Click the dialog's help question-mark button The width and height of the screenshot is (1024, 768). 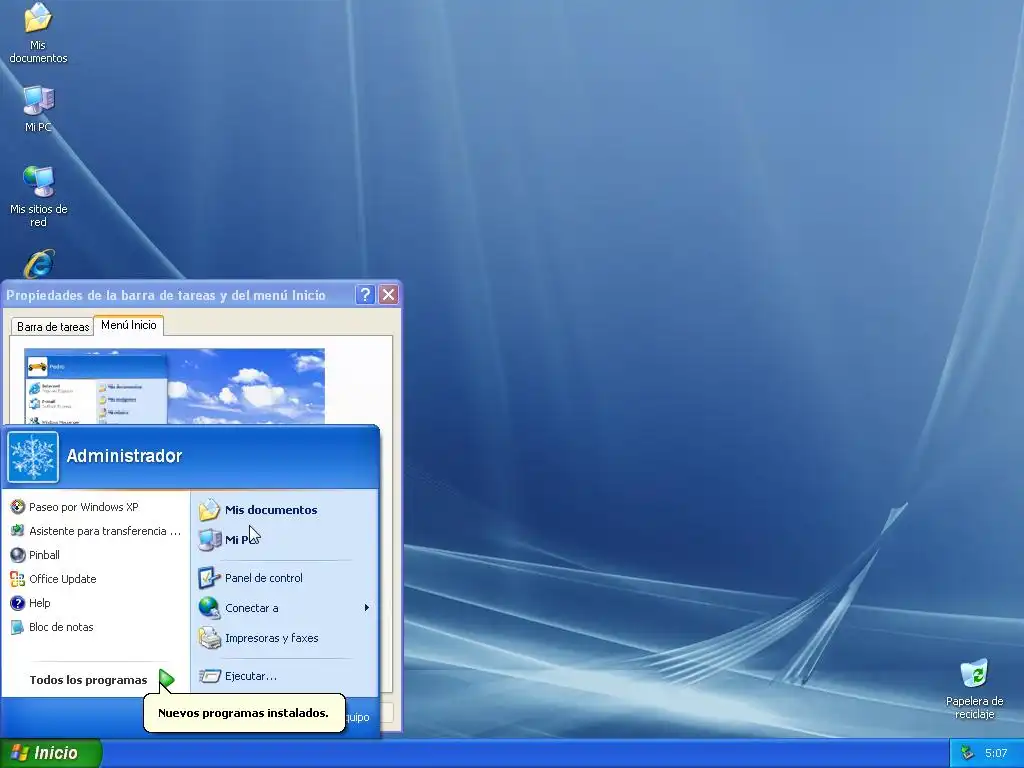tap(365, 295)
